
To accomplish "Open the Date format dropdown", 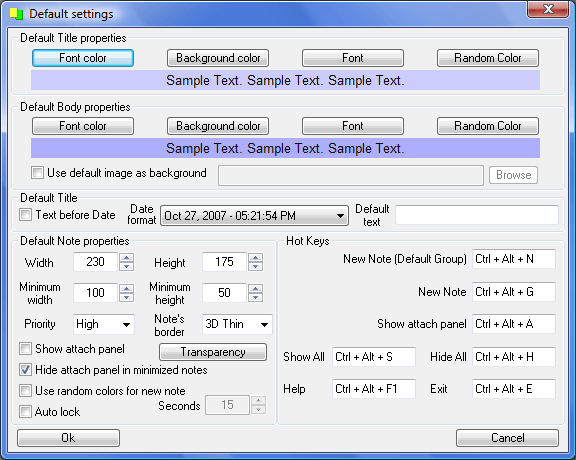I will 254,216.
